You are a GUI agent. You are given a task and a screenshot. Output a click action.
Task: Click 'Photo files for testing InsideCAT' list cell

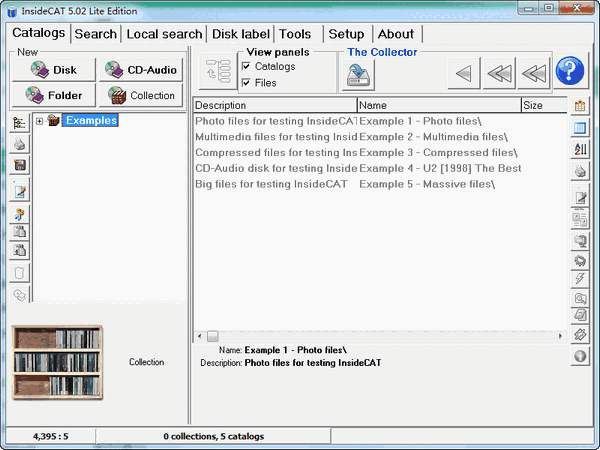(276, 121)
